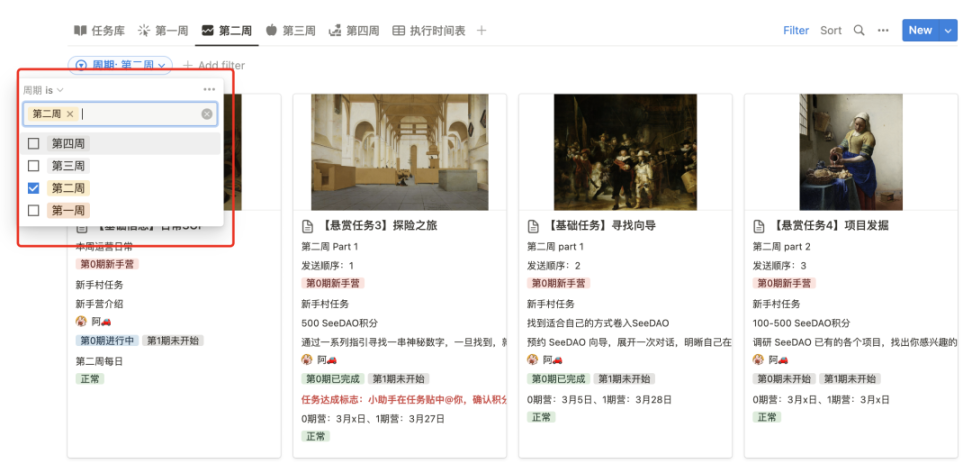Click red 任务达成标志 text

point(404,400)
